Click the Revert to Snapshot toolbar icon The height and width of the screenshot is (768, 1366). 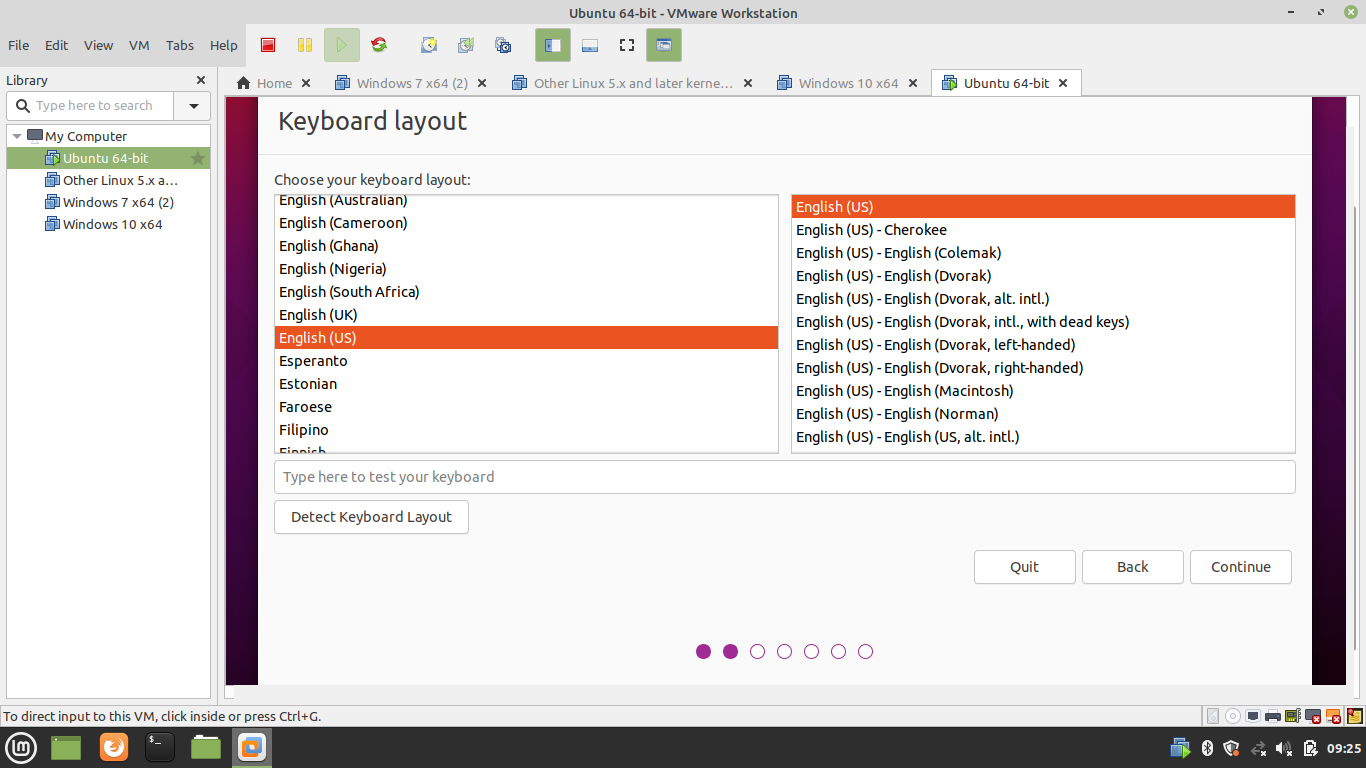466,45
